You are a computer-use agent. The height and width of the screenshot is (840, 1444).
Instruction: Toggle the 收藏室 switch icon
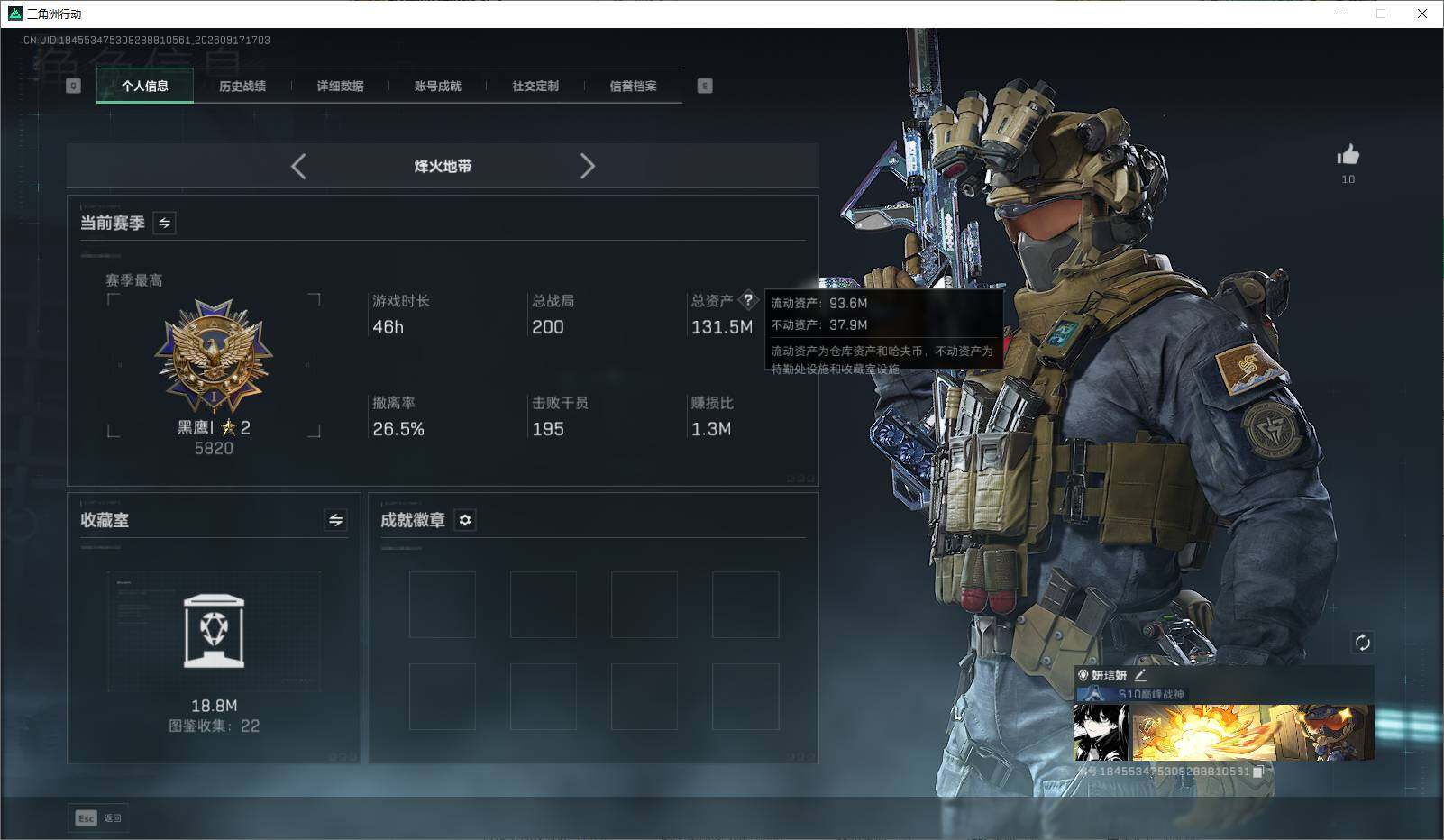pyautogui.click(x=335, y=520)
